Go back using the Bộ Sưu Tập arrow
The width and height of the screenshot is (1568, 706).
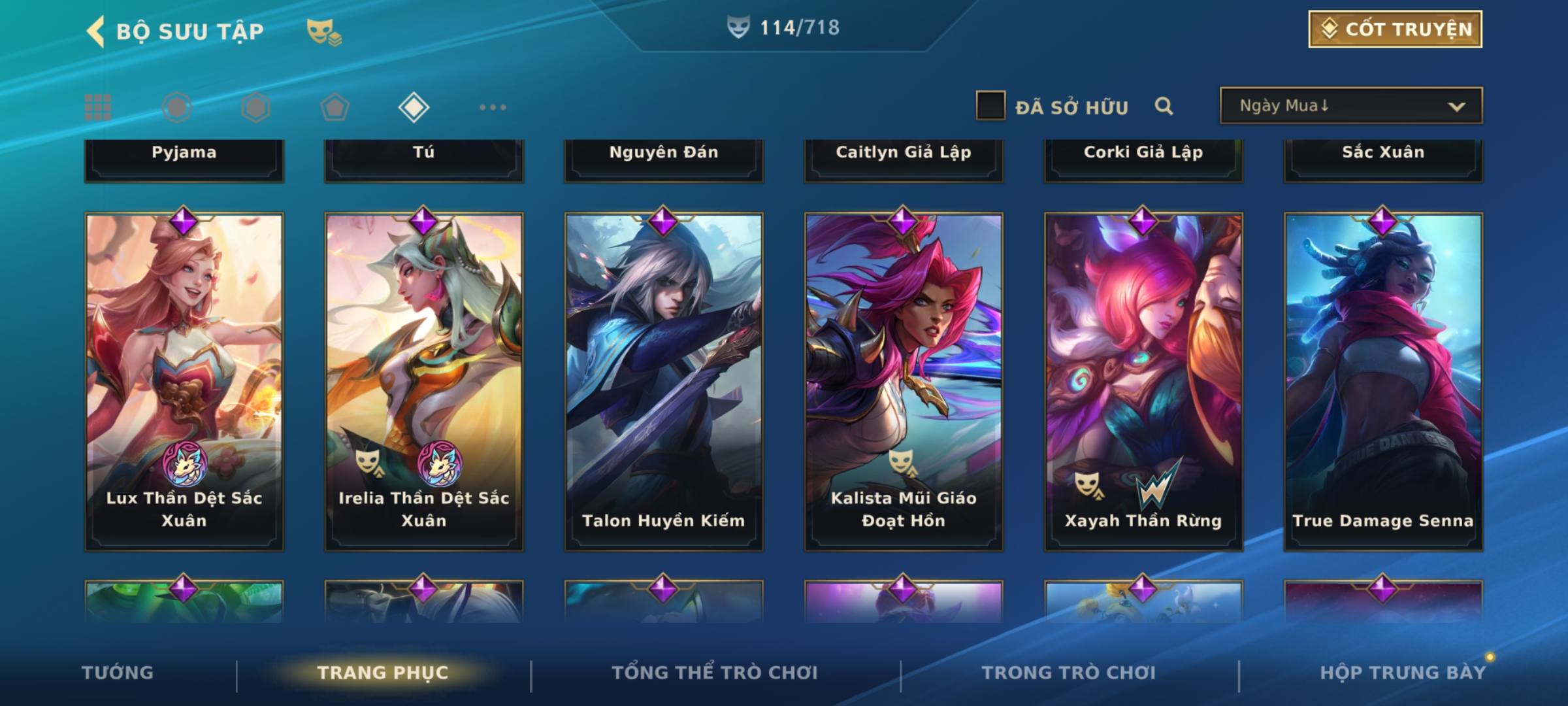(x=95, y=31)
